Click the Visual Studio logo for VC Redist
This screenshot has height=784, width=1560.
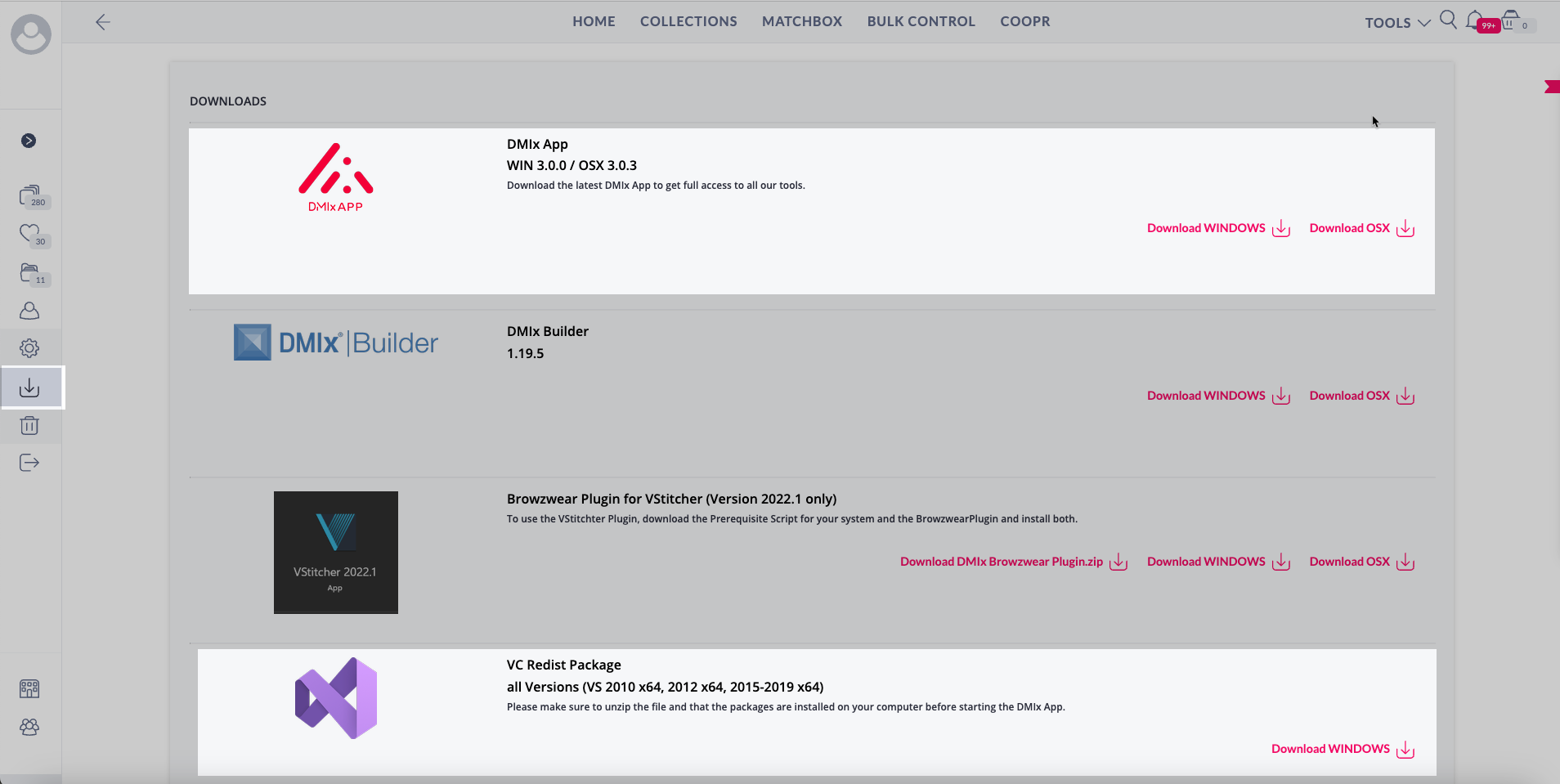click(x=336, y=698)
